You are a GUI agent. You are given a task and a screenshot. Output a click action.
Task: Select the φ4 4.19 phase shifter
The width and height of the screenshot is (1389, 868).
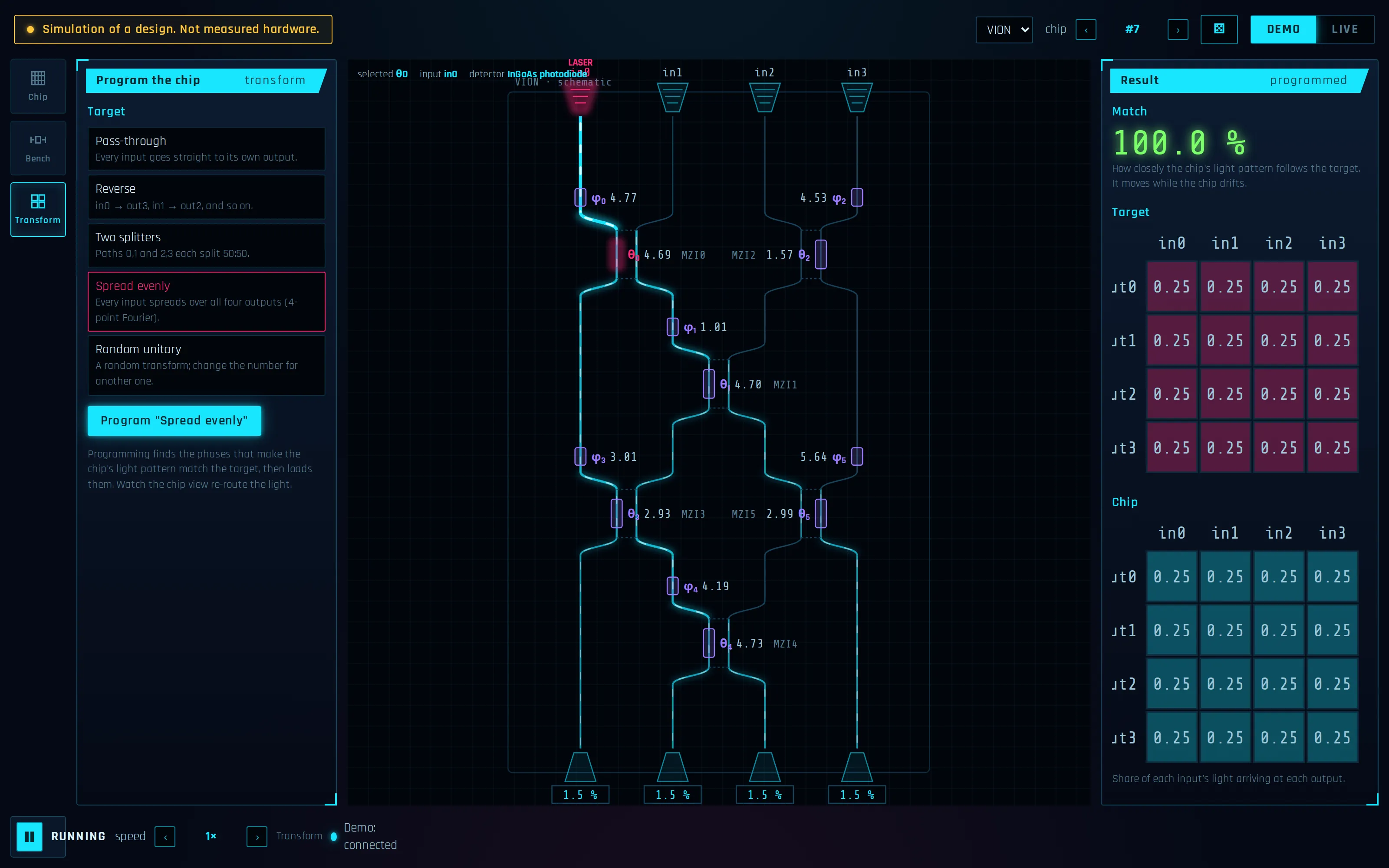pyautogui.click(x=673, y=586)
